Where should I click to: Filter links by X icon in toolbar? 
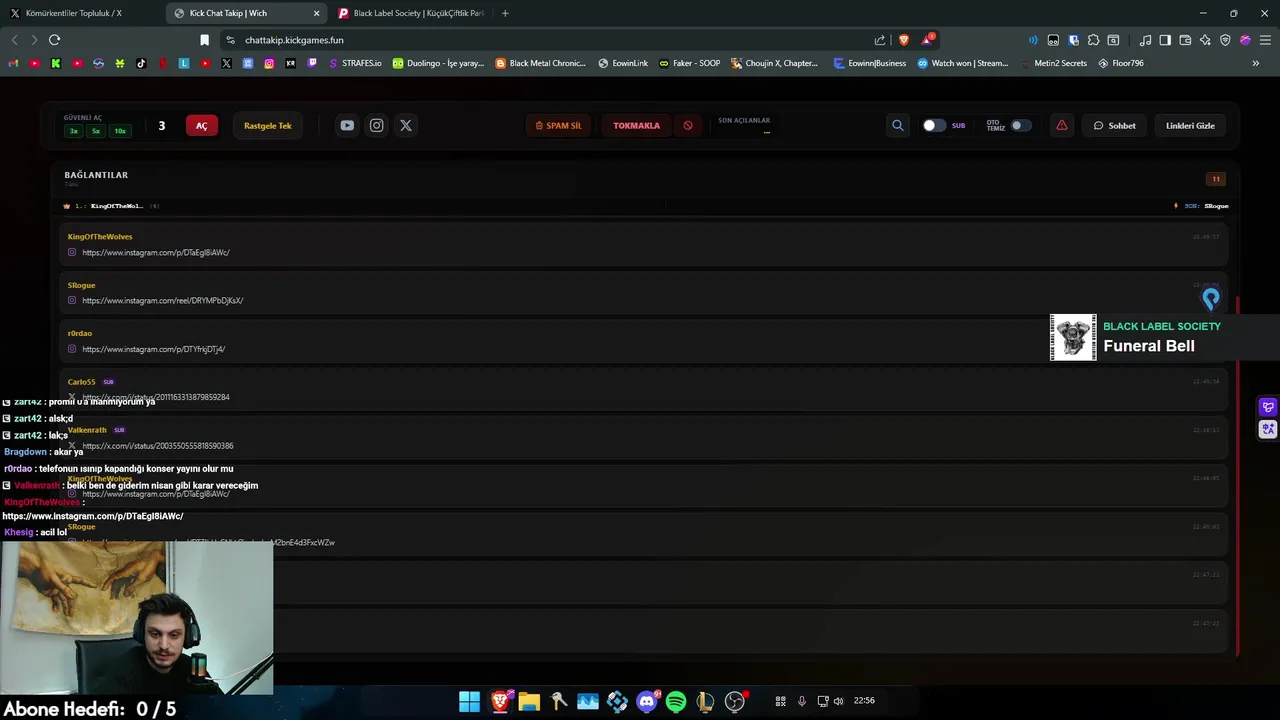[x=406, y=126]
